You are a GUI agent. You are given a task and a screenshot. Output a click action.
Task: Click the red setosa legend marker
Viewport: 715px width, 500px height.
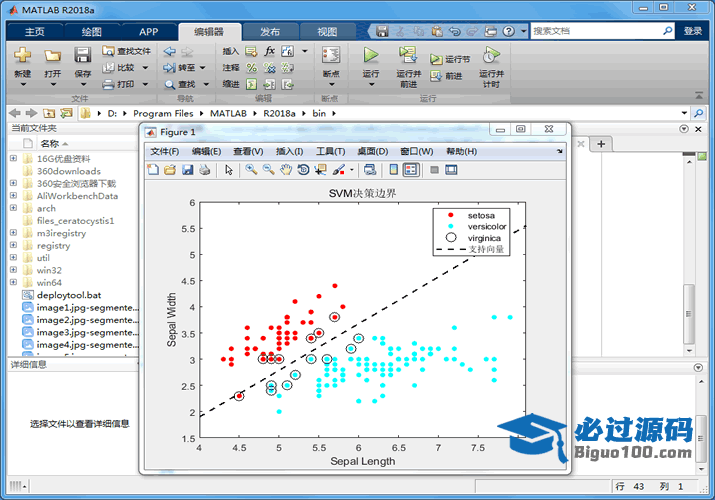pyautogui.click(x=451, y=215)
